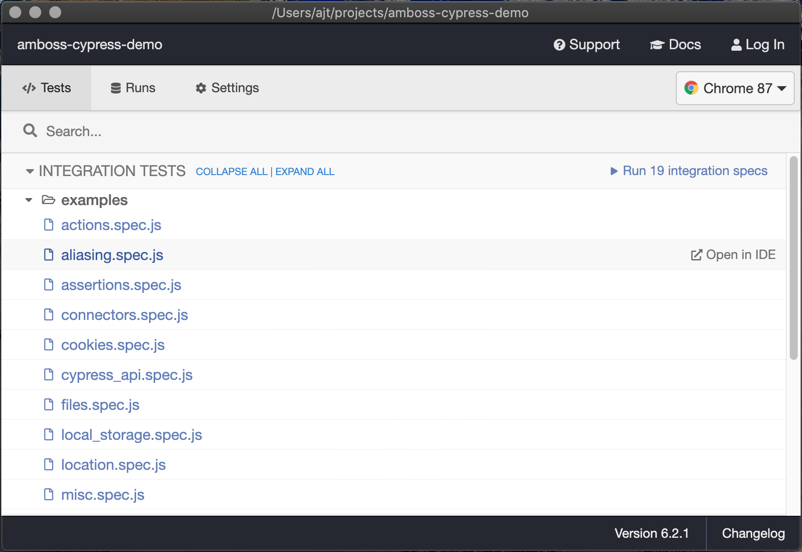Click the examples open-folder icon
Image resolution: width=802 pixels, height=552 pixels.
(49, 200)
